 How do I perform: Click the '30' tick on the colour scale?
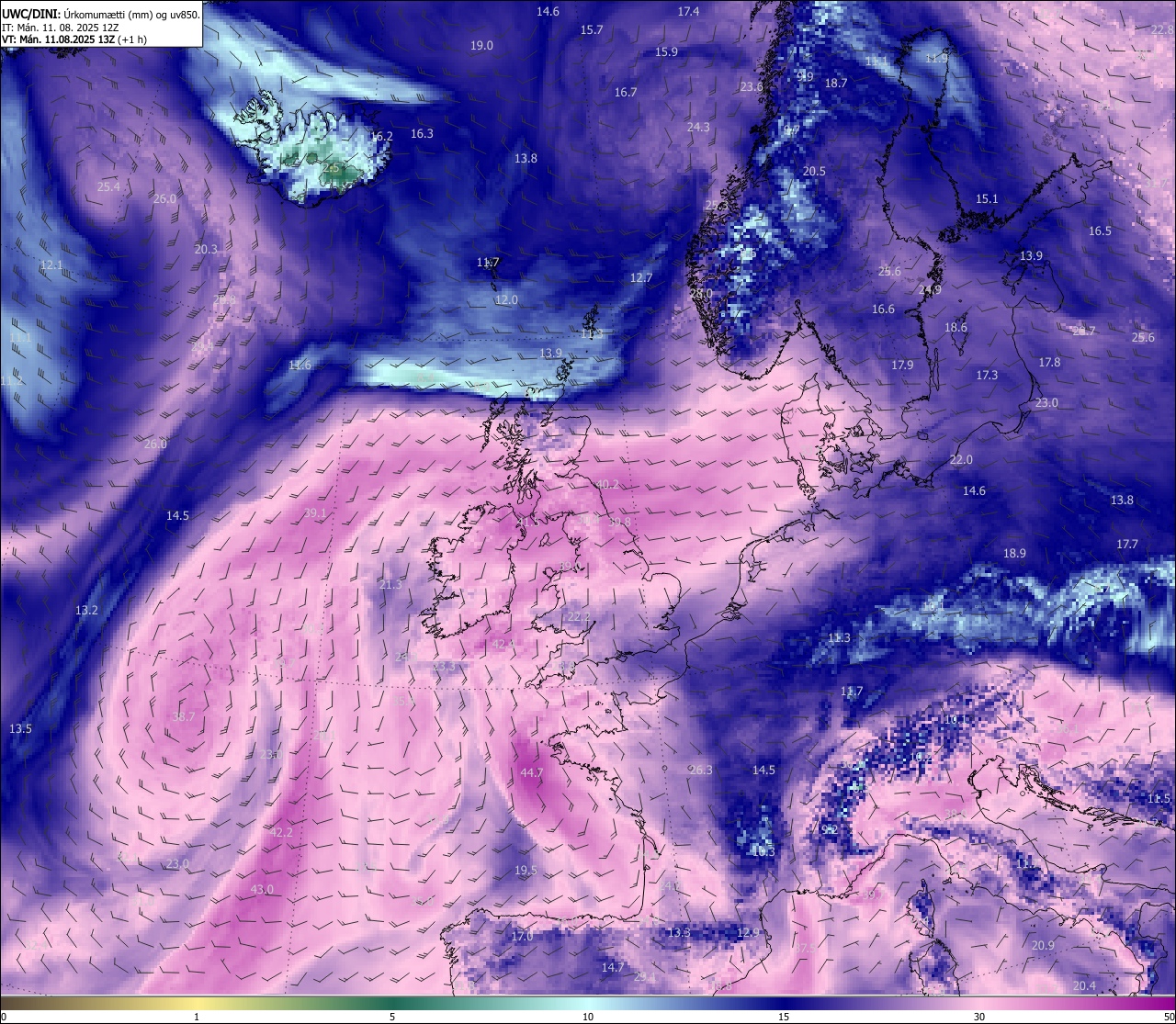click(979, 1017)
